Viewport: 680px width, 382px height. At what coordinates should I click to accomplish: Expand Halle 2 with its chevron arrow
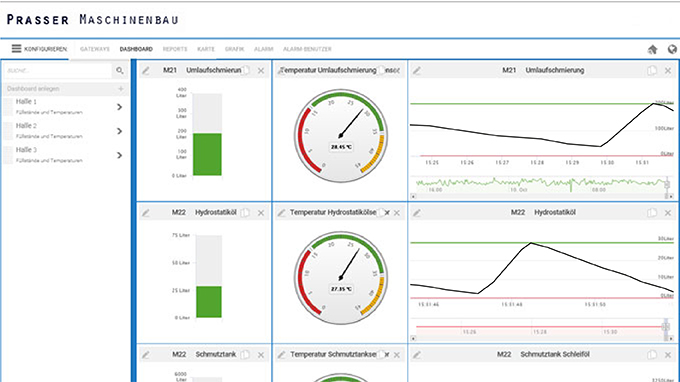(x=120, y=131)
